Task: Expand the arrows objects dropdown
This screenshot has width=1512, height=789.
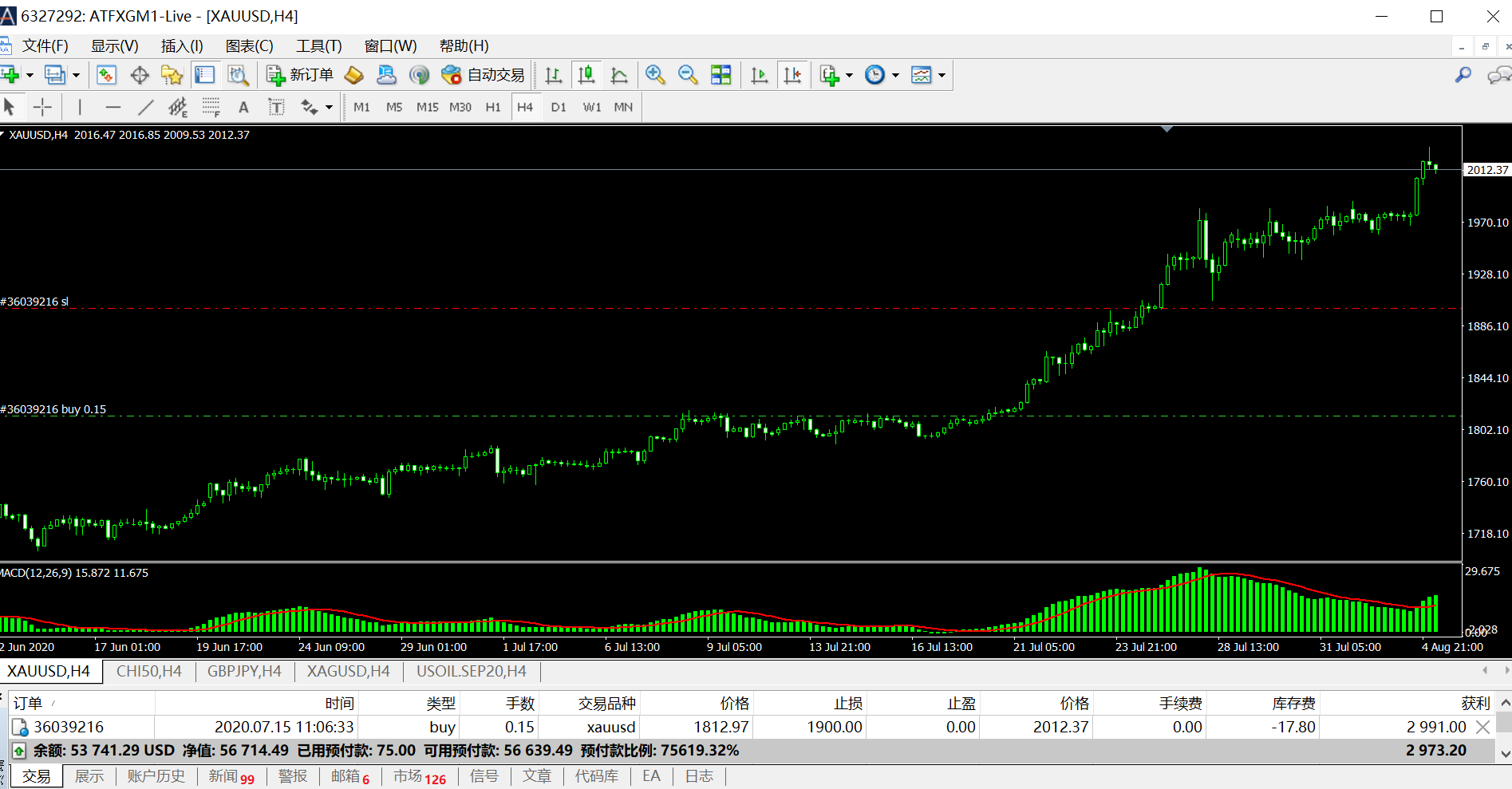Action: pyautogui.click(x=329, y=107)
